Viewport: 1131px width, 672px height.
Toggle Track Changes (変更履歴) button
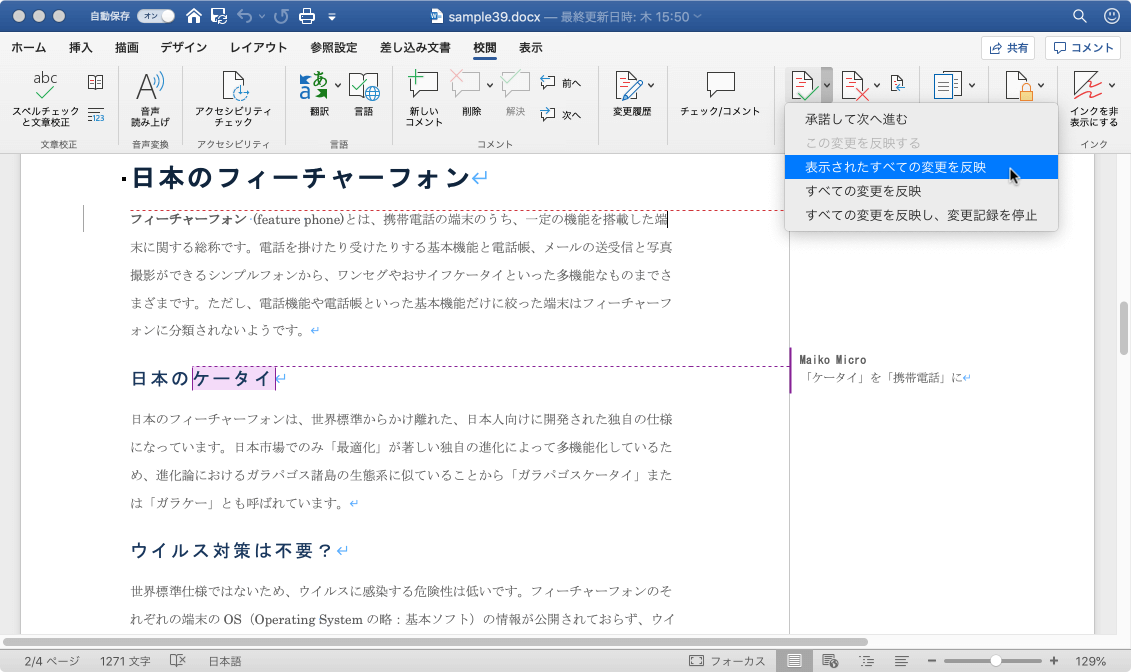click(x=627, y=88)
